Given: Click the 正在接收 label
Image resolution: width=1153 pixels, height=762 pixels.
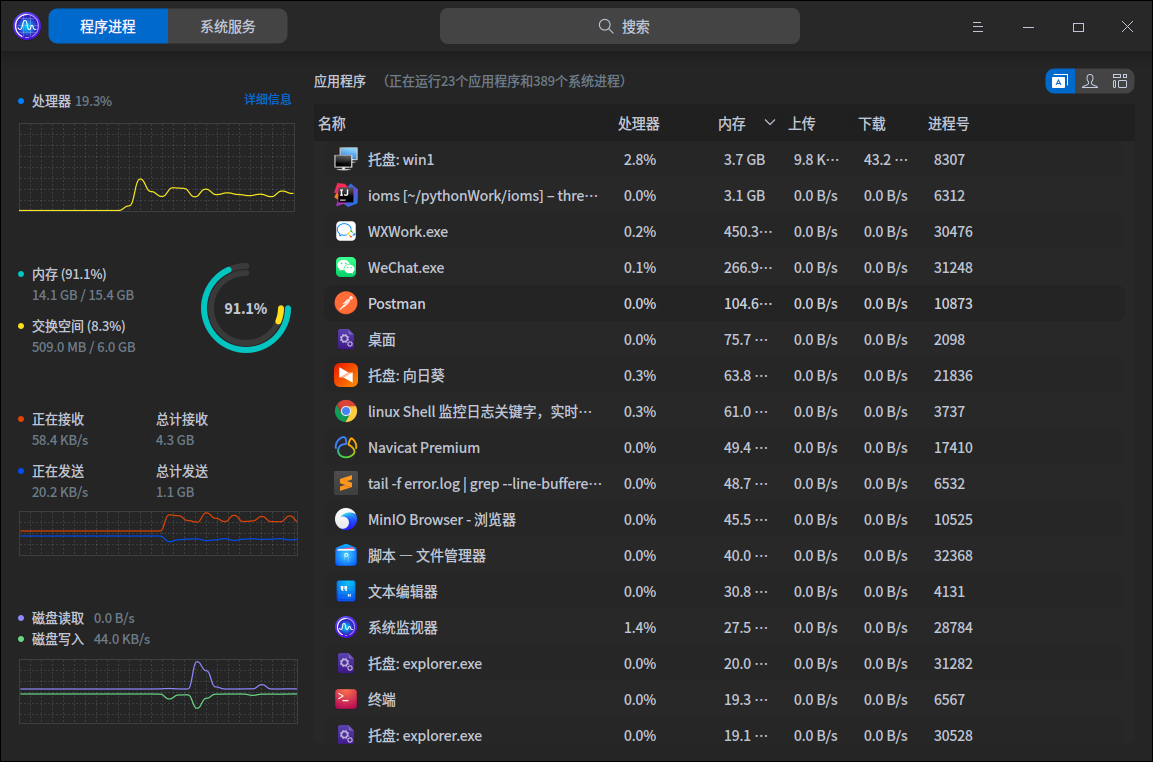Looking at the screenshot, I should pyautogui.click(x=58, y=419).
